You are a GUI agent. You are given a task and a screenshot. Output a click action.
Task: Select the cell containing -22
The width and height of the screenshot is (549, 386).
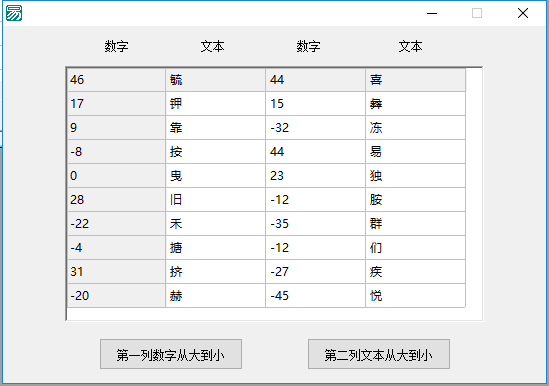pyautogui.click(x=116, y=224)
